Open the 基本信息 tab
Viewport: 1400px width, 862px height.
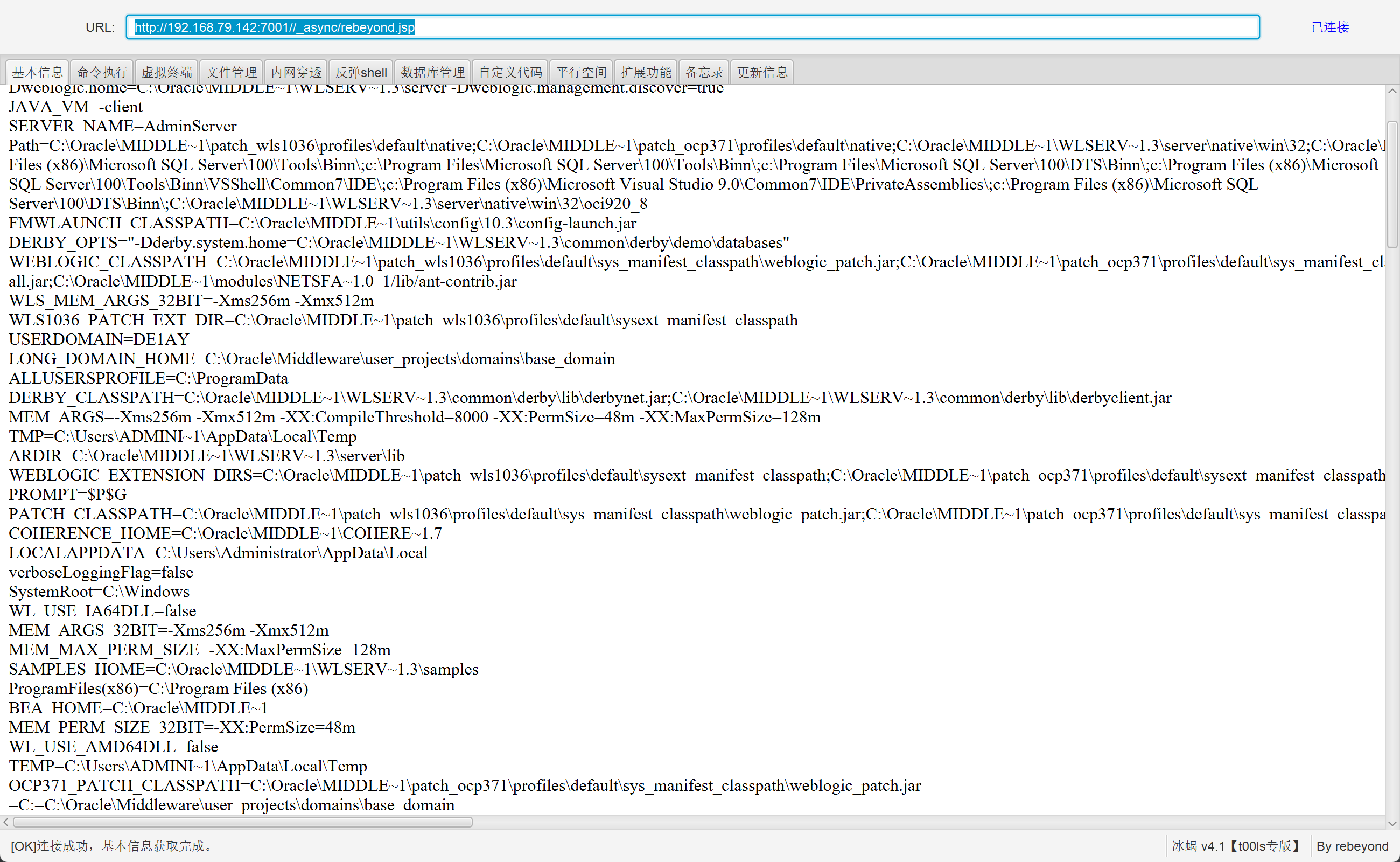(x=38, y=72)
